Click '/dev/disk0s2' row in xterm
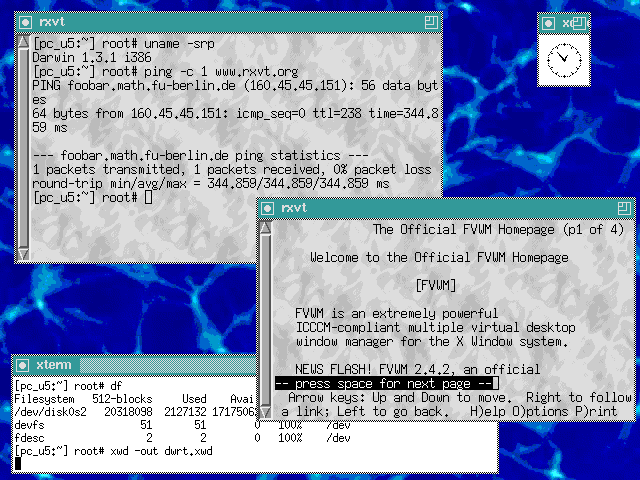 [x=135, y=412]
